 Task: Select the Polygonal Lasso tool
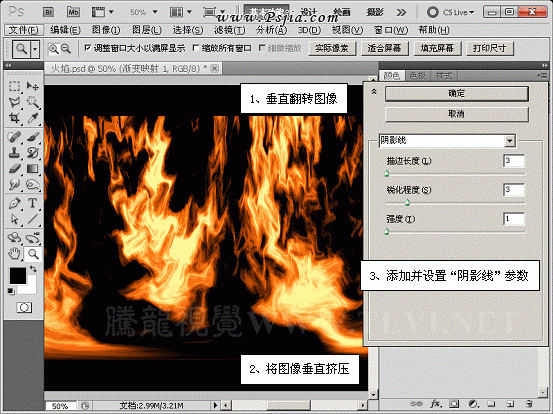(14, 102)
